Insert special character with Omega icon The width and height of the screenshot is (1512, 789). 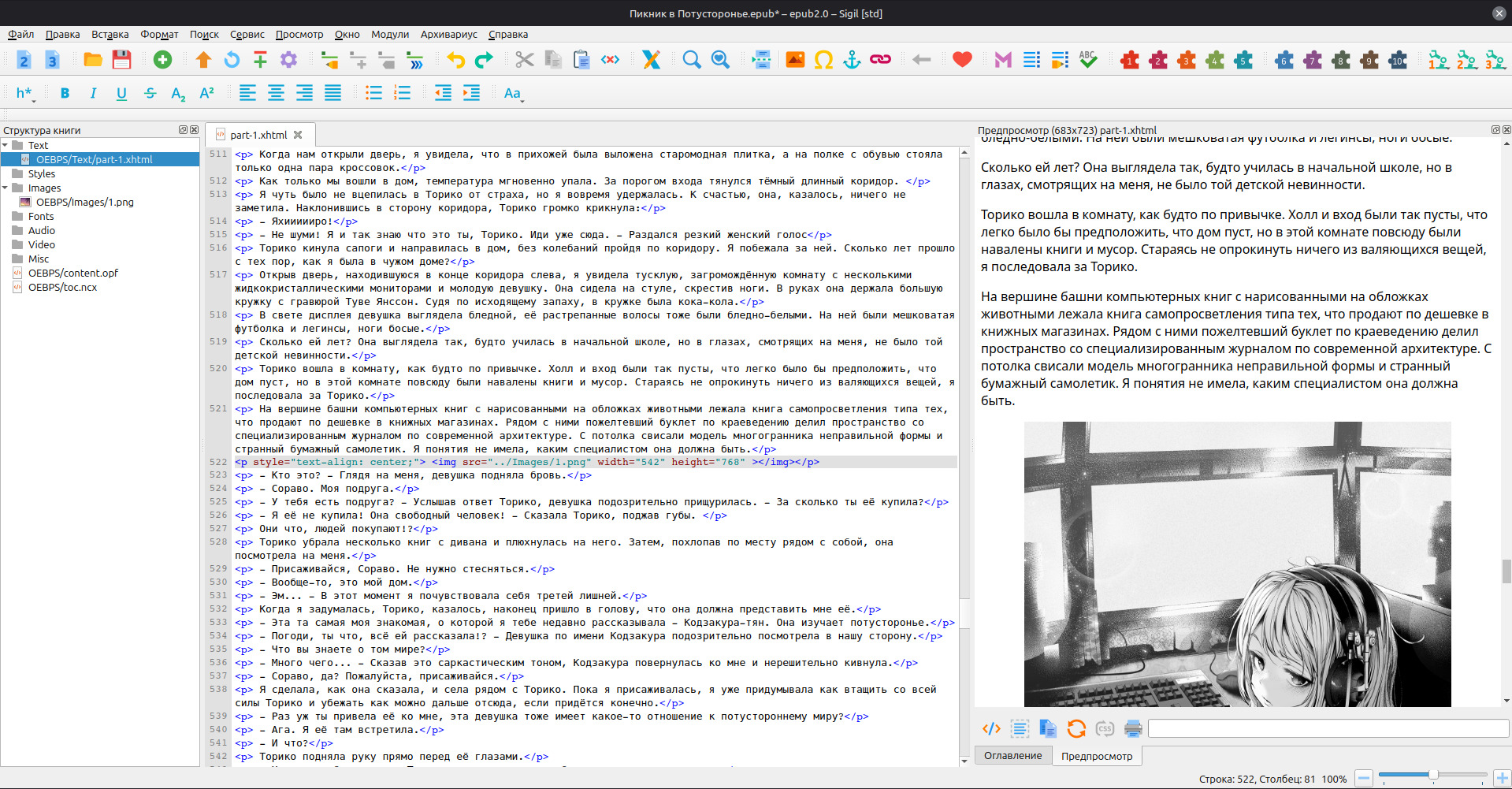coord(823,60)
